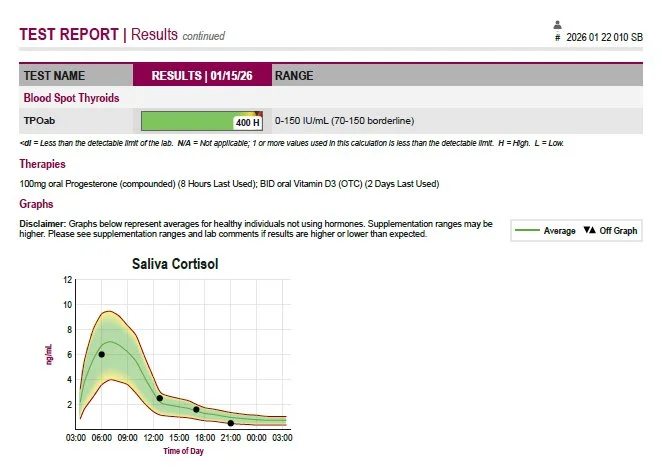Click the TEST NAME column header
Image resolution: width=662 pixels, height=474 pixels.
coord(55,75)
